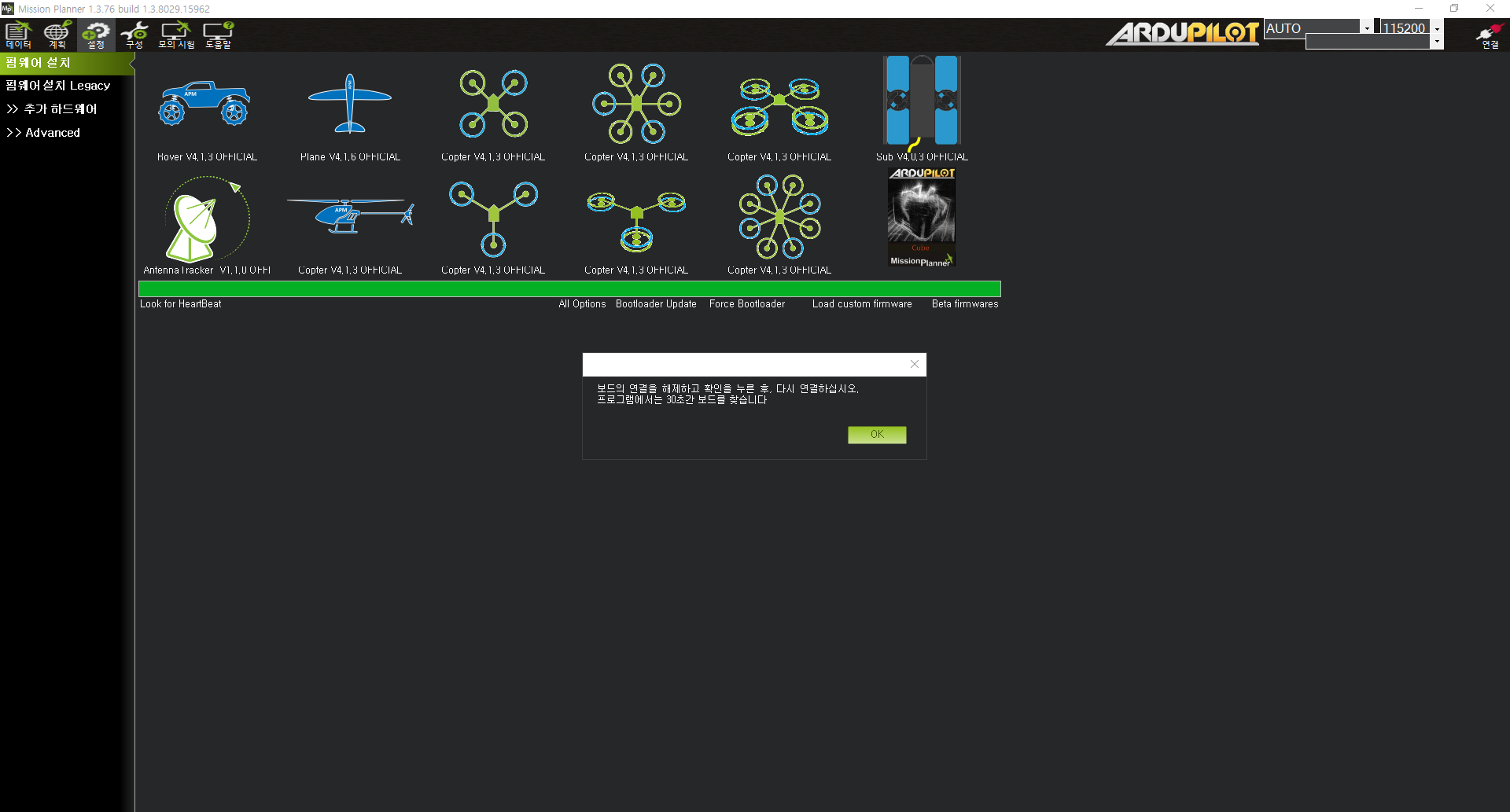Select 펌웨어 설치 Legacy in sidebar

pos(58,85)
